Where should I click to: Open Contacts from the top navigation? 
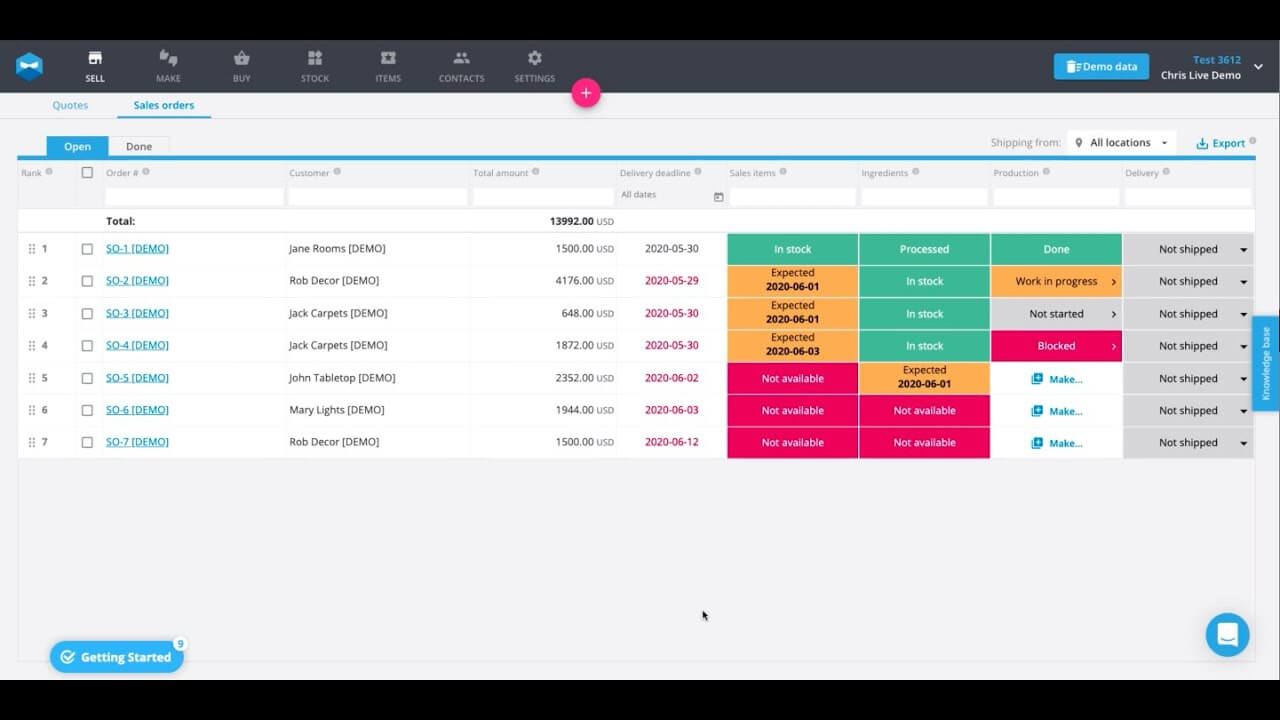coord(461,66)
